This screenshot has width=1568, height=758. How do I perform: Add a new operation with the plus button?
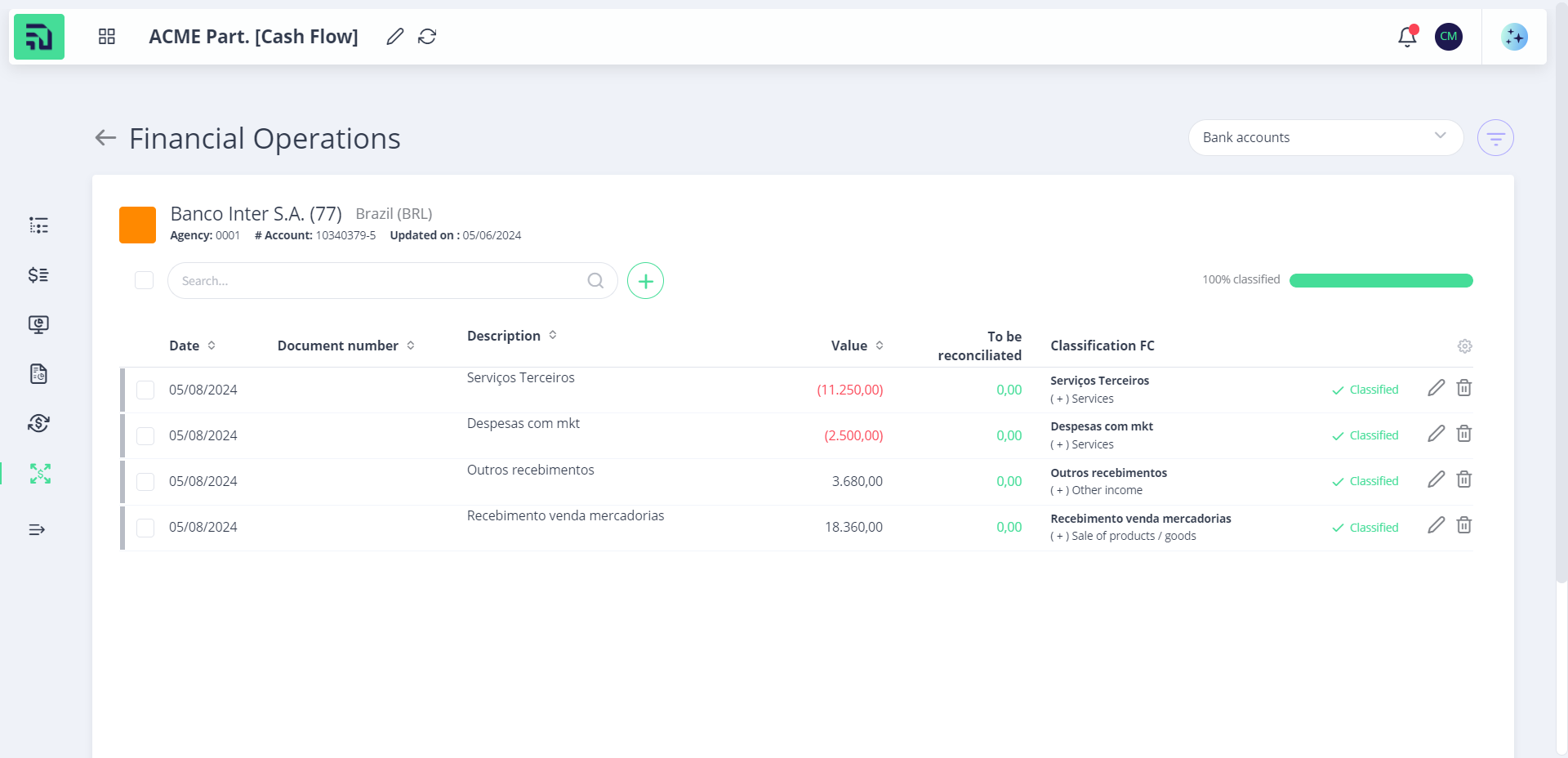point(645,281)
